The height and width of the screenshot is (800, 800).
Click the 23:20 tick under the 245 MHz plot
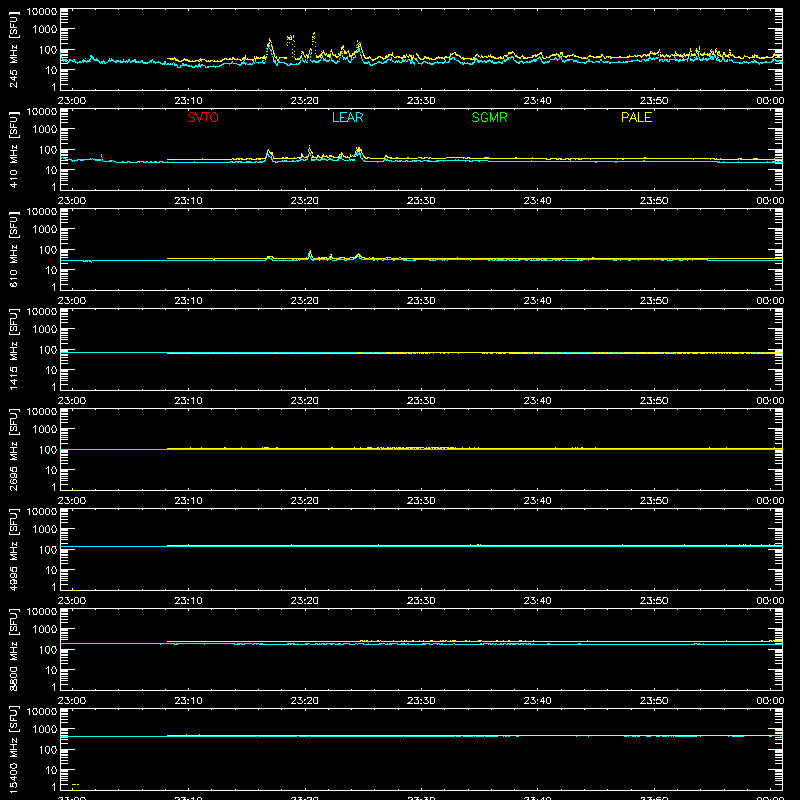(305, 101)
